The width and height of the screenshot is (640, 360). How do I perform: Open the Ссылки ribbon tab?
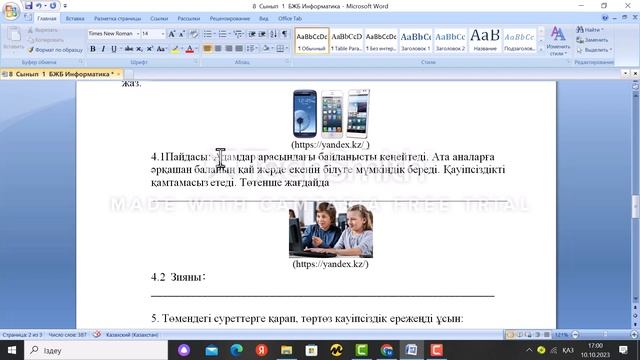tap(159, 18)
